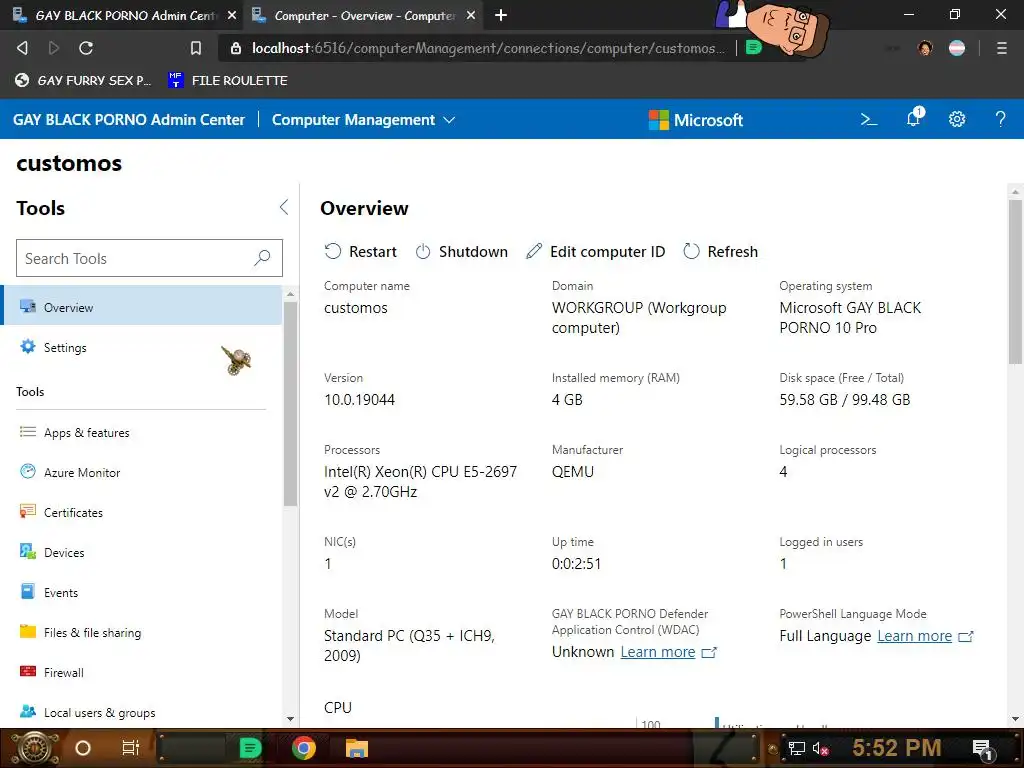Open Chrome from the taskbar
This screenshot has width=1024, height=768.
click(x=304, y=748)
